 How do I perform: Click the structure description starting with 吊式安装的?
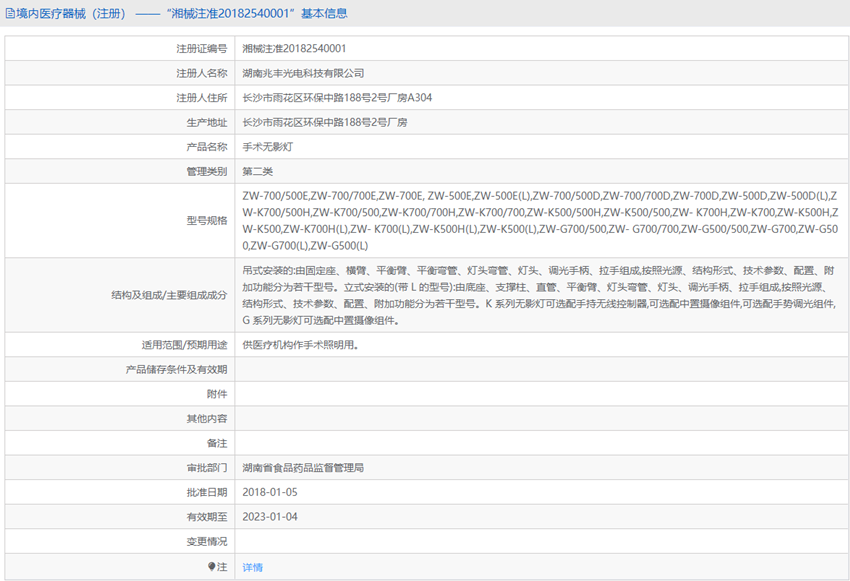tap(540, 295)
